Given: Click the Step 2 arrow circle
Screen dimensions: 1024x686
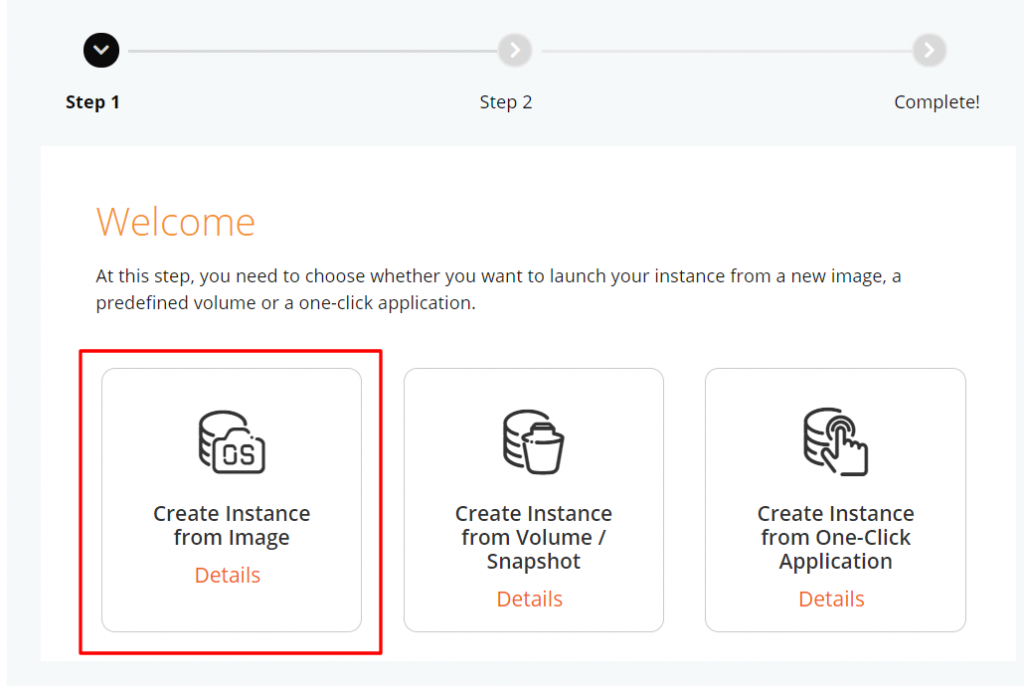Looking at the screenshot, I should click(515, 50).
